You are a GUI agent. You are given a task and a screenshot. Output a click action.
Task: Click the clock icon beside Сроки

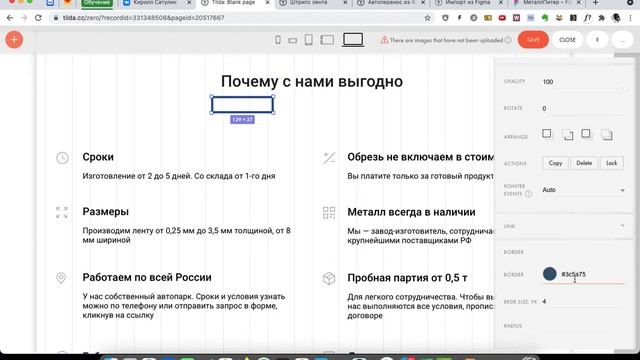click(62, 158)
